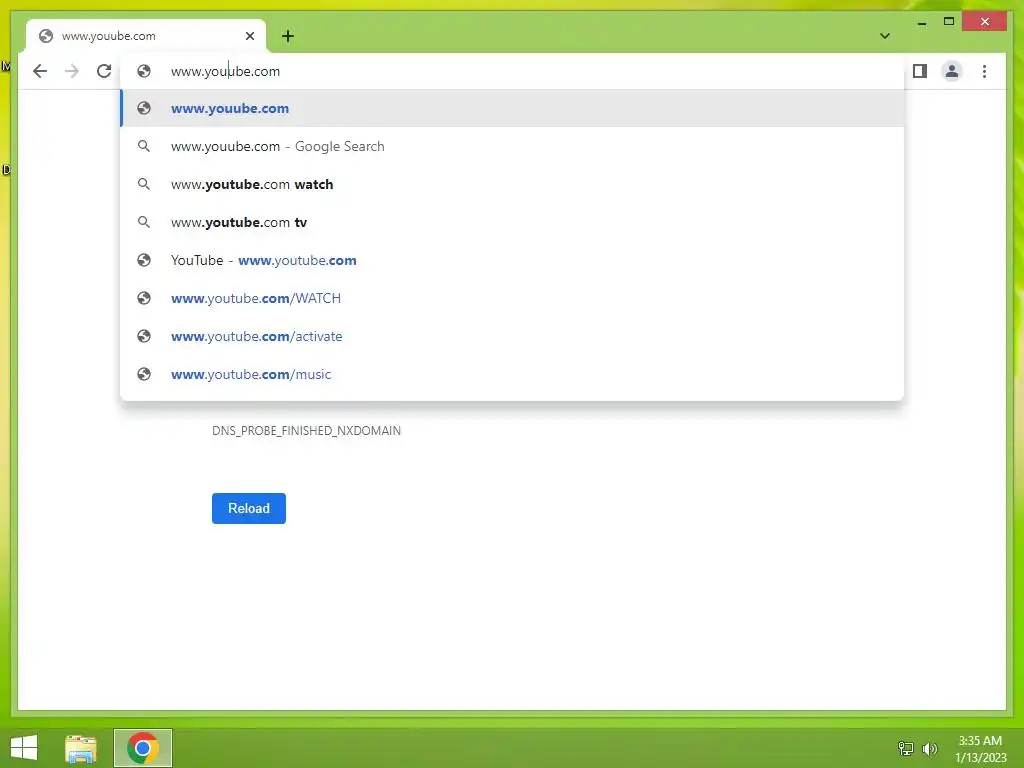1024x768 pixels.
Task: Click inside the address bar text
Action: tap(225, 71)
